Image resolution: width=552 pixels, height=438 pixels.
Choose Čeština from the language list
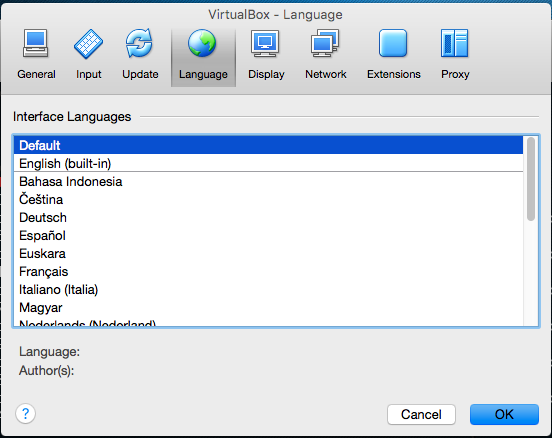[268, 199]
